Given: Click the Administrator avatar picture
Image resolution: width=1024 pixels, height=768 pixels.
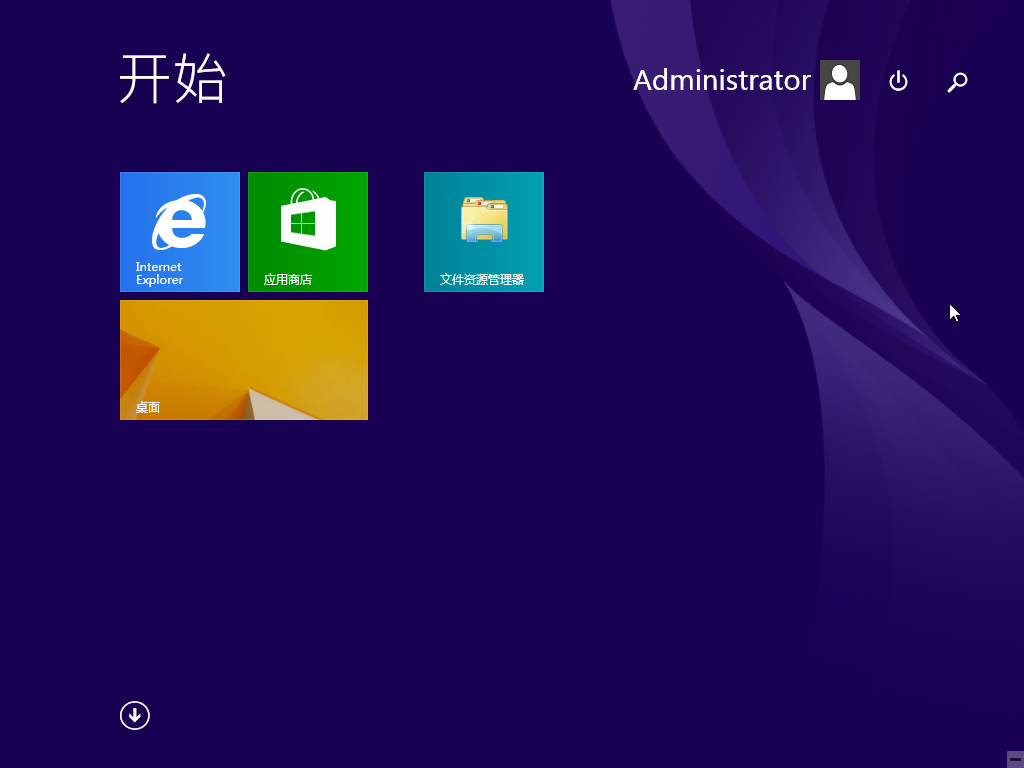Looking at the screenshot, I should click(840, 80).
